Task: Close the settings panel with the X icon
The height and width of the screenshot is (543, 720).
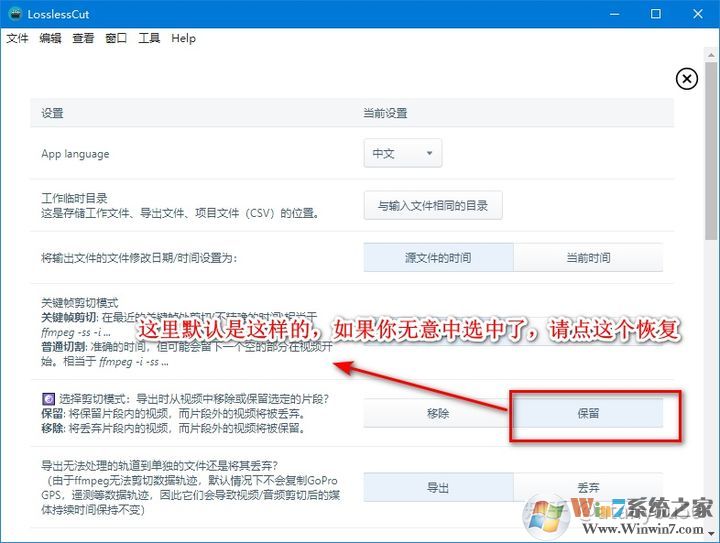Action: click(x=686, y=79)
